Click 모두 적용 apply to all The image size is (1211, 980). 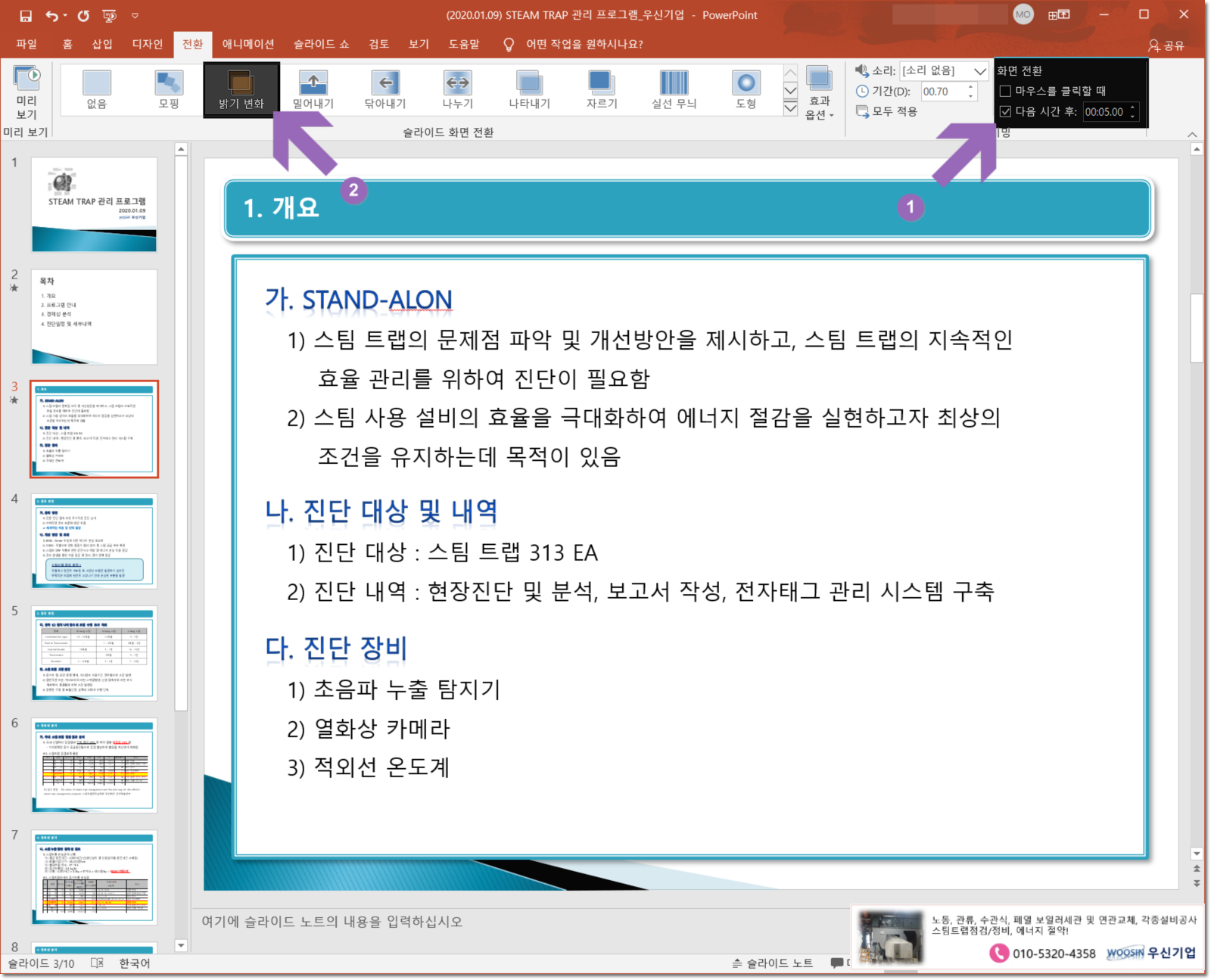tap(887, 111)
